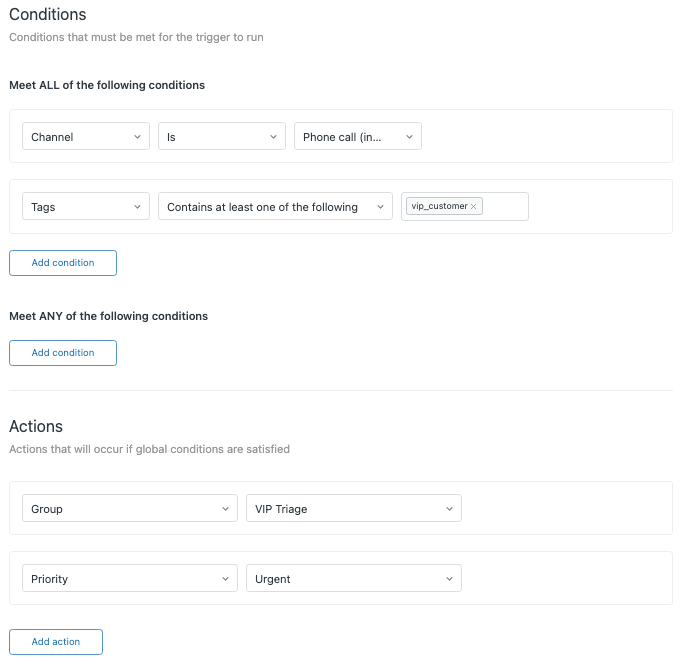
Task: Open the Group action dropdown
Action: [x=129, y=509]
